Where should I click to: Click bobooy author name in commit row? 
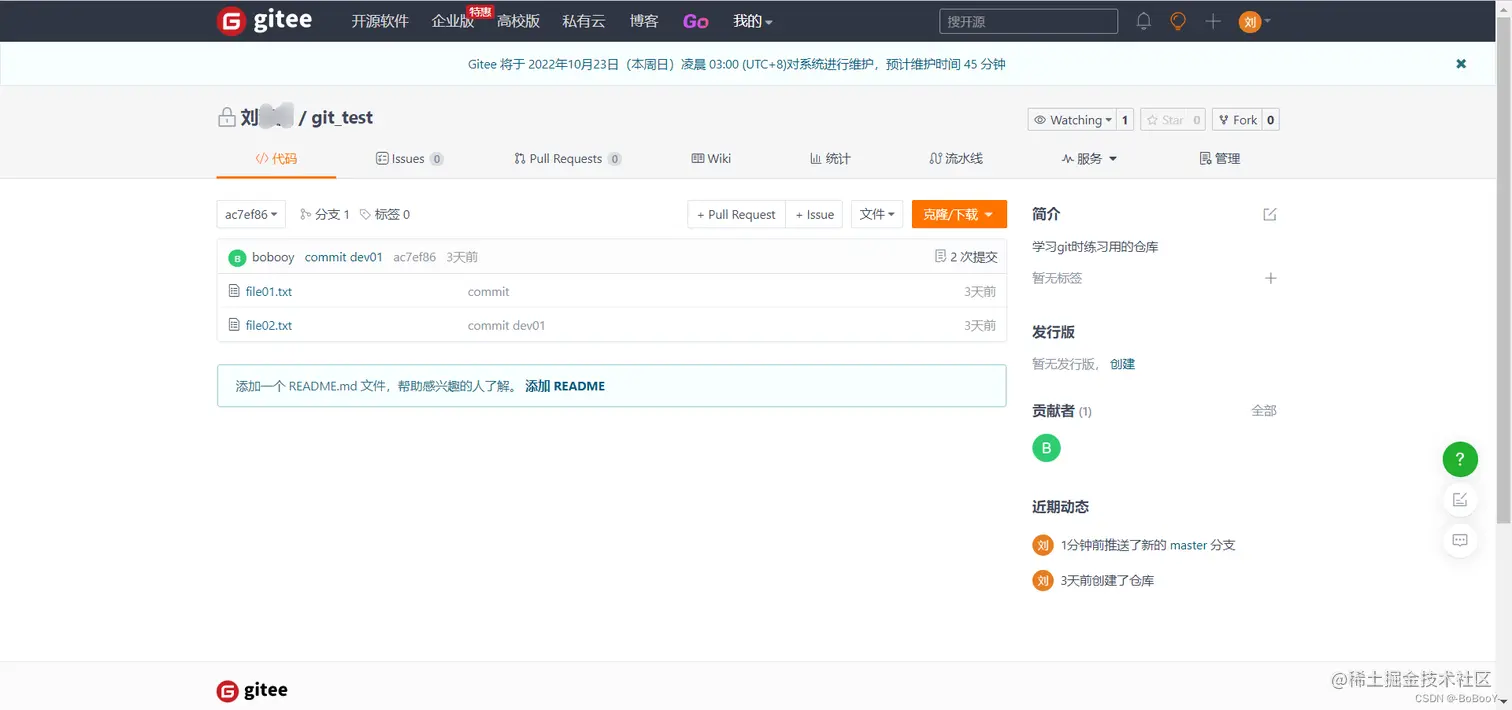(x=273, y=257)
